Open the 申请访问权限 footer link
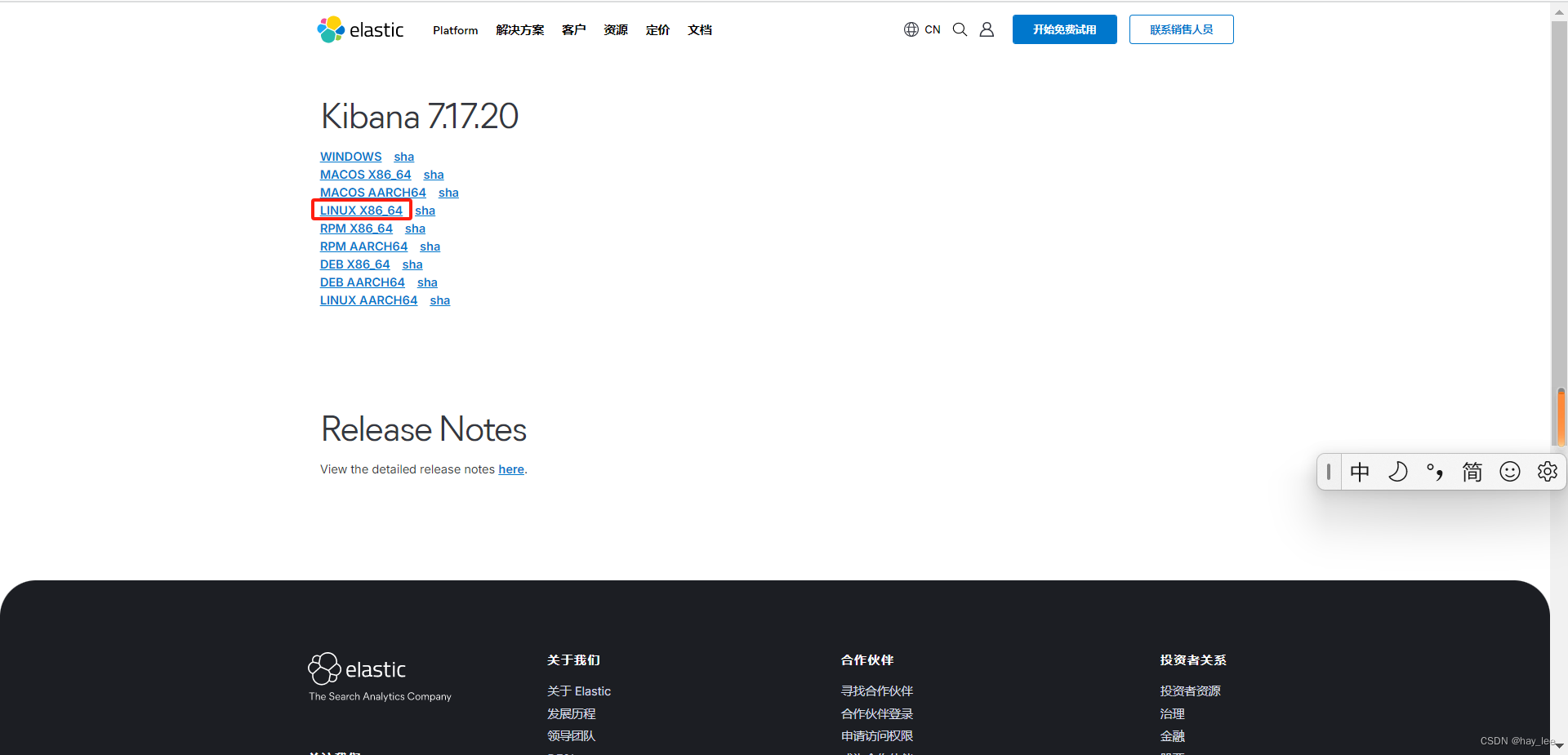 click(x=877, y=735)
